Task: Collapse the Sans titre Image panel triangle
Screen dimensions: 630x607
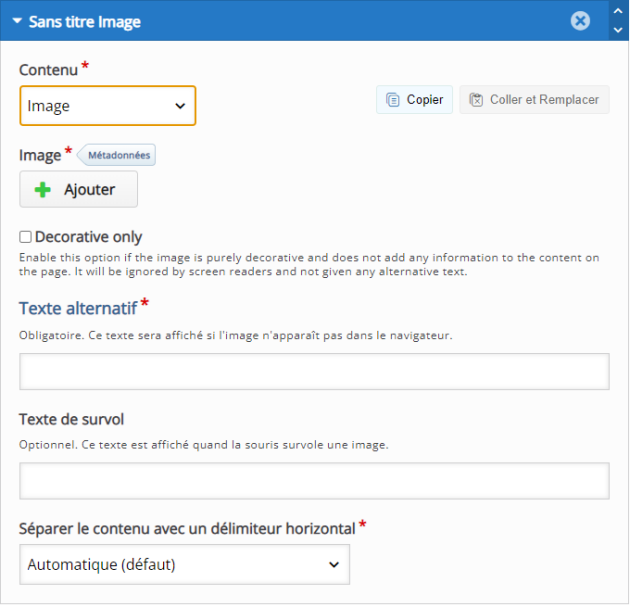Action: (17, 21)
